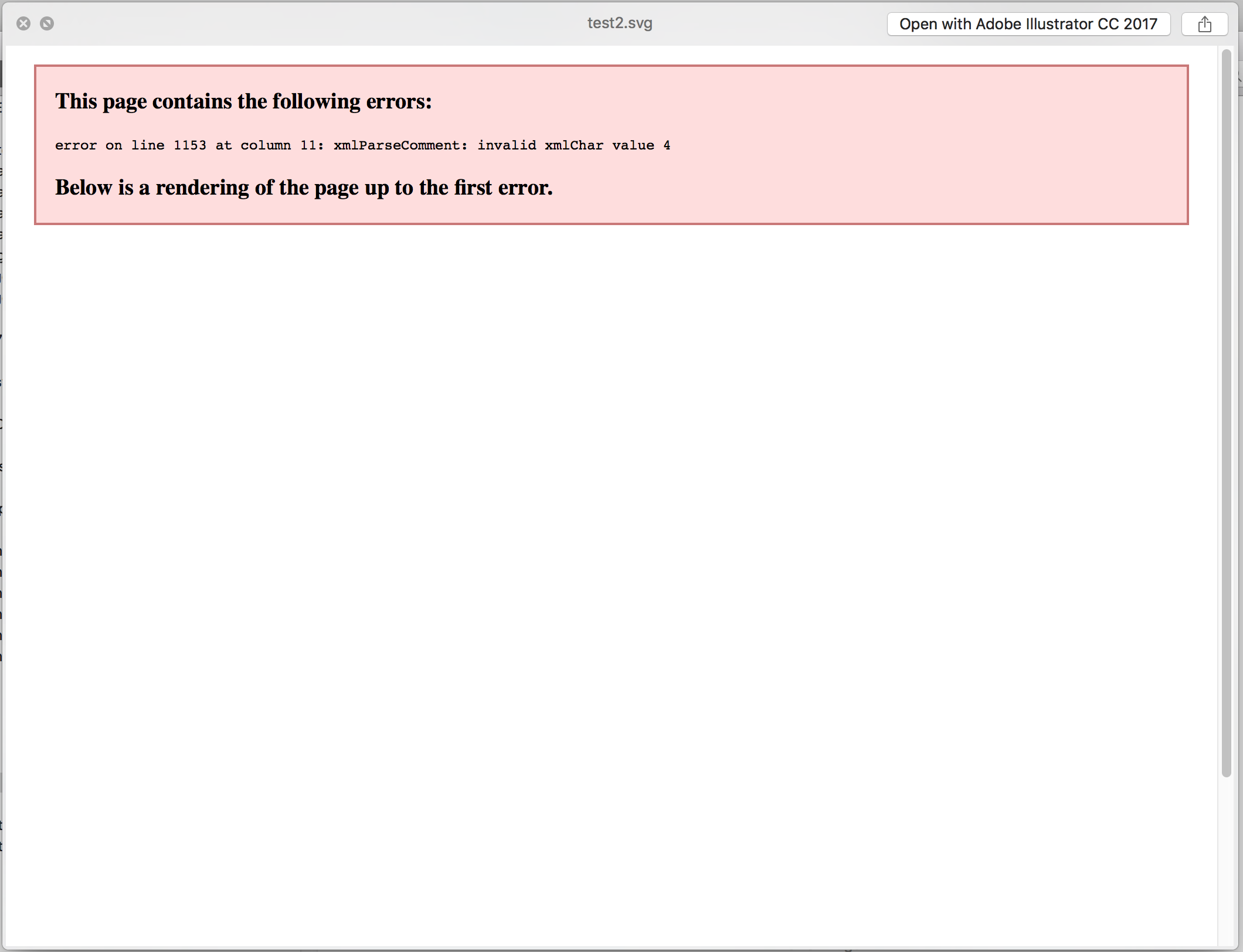This screenshot has height=952, width=1243.
Task: Open with Adobe Illustrator CC 2017
Action: point(1028,24)
